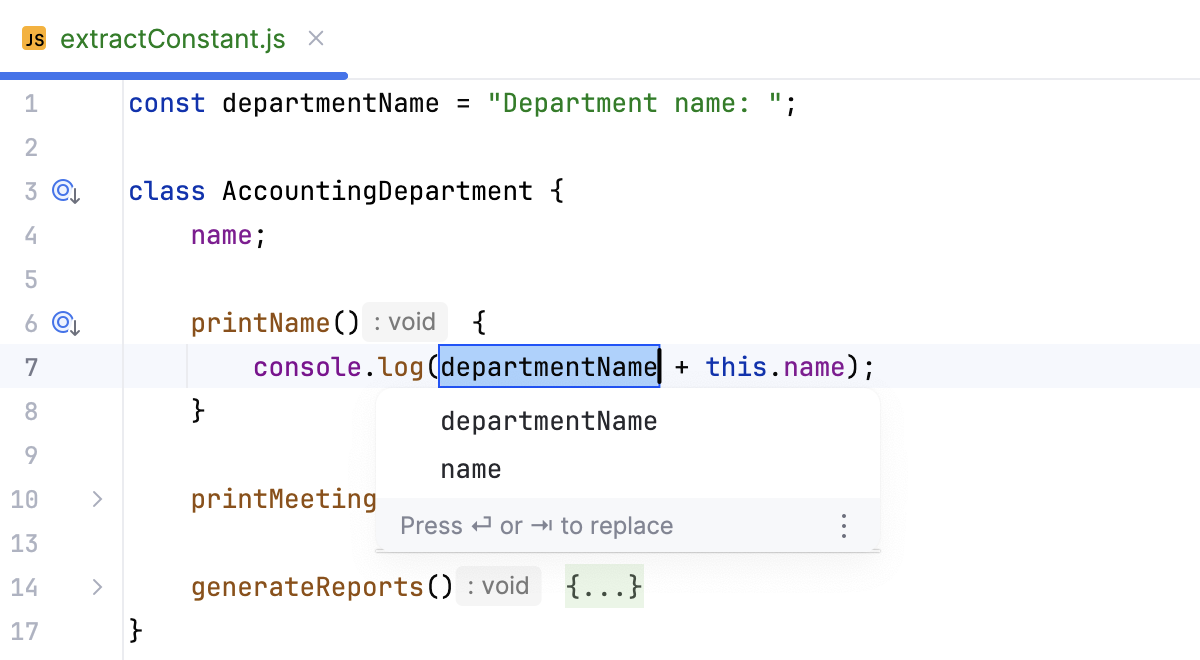Select "departmentName" from the completion list
This screenshot has height=660, width=1200.
click(548, 421)
